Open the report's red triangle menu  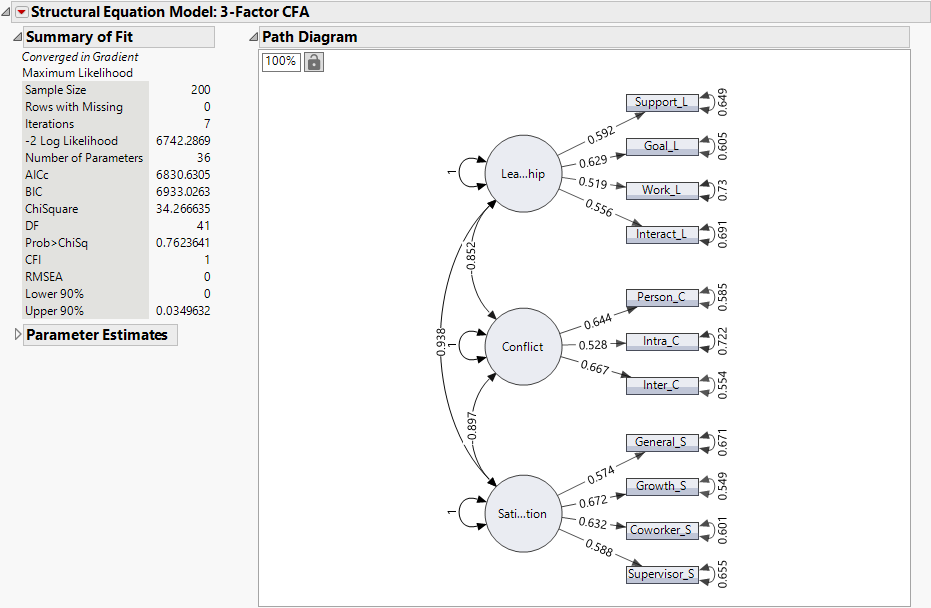(20, 11)
